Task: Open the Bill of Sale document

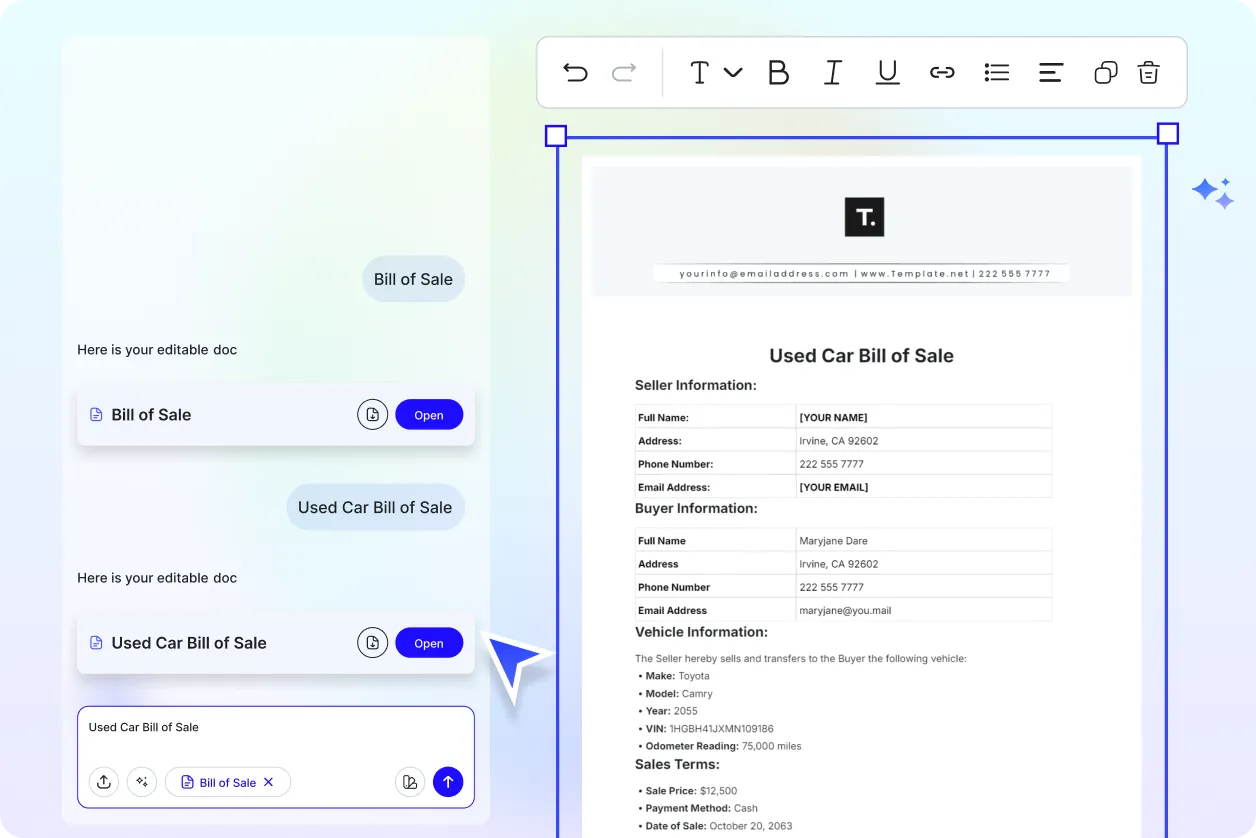Action: [429, 415]
